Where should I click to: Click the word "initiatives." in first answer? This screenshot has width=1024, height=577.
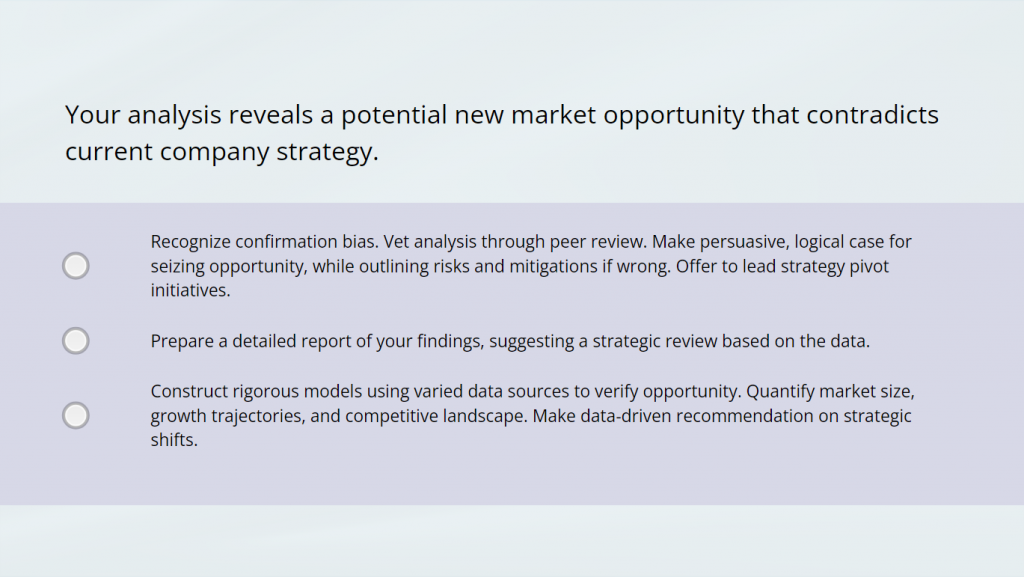pyautogui.click(x=190, y=292)
